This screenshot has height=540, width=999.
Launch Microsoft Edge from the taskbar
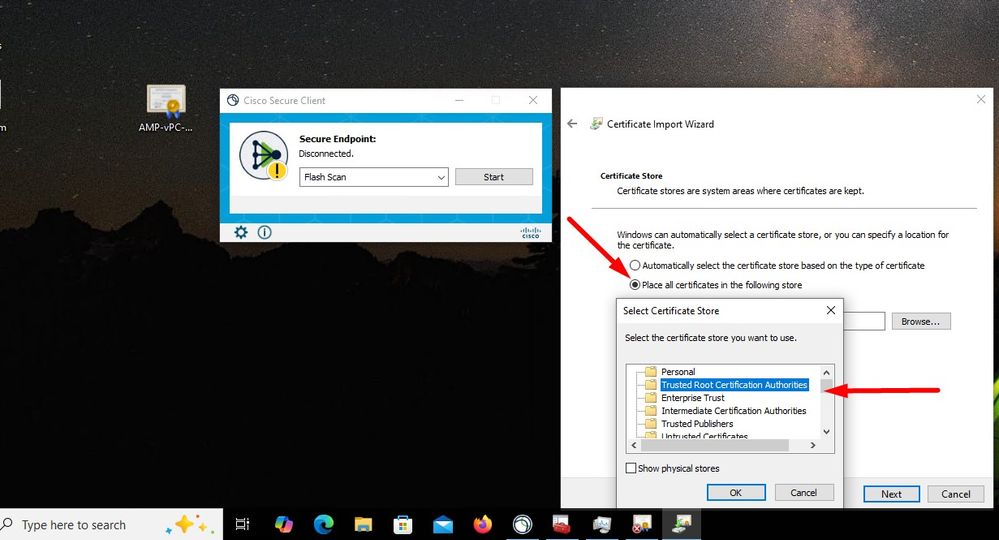[x=324, y=524]
